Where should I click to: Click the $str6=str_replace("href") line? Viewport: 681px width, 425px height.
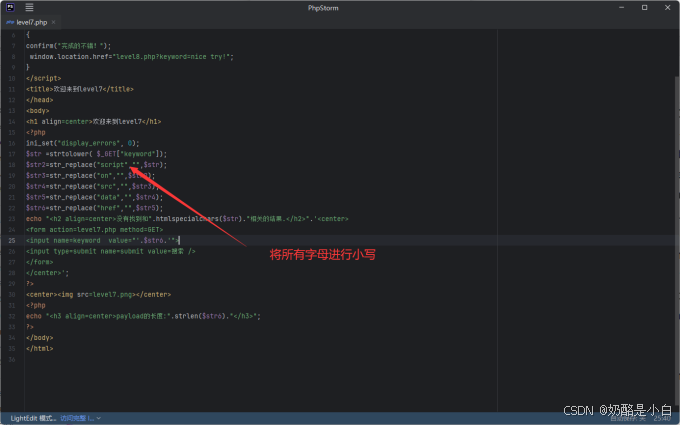pyautogui.click(x=94, y=208)
